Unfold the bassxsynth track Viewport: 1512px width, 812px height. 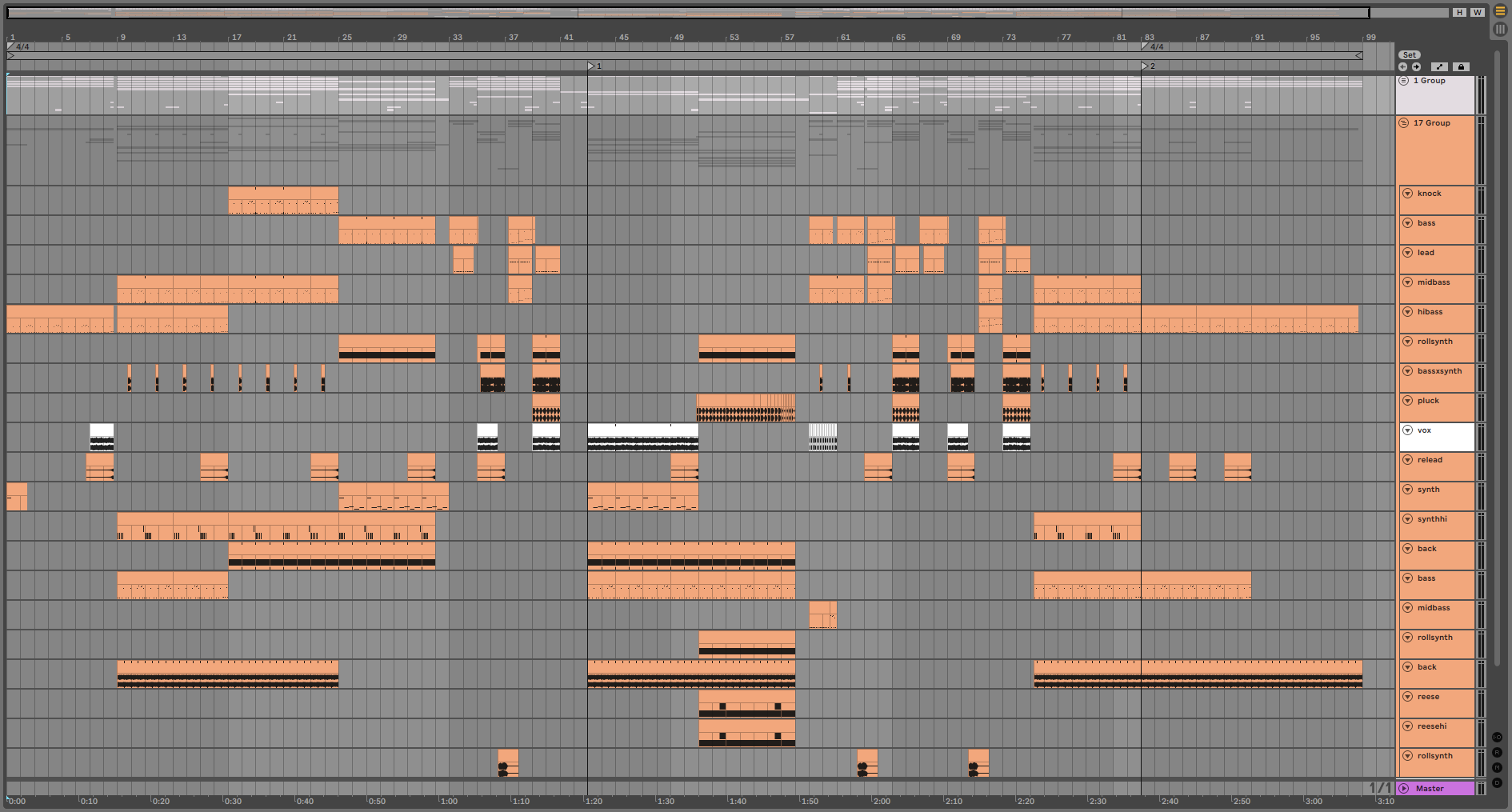[1407, 371]
